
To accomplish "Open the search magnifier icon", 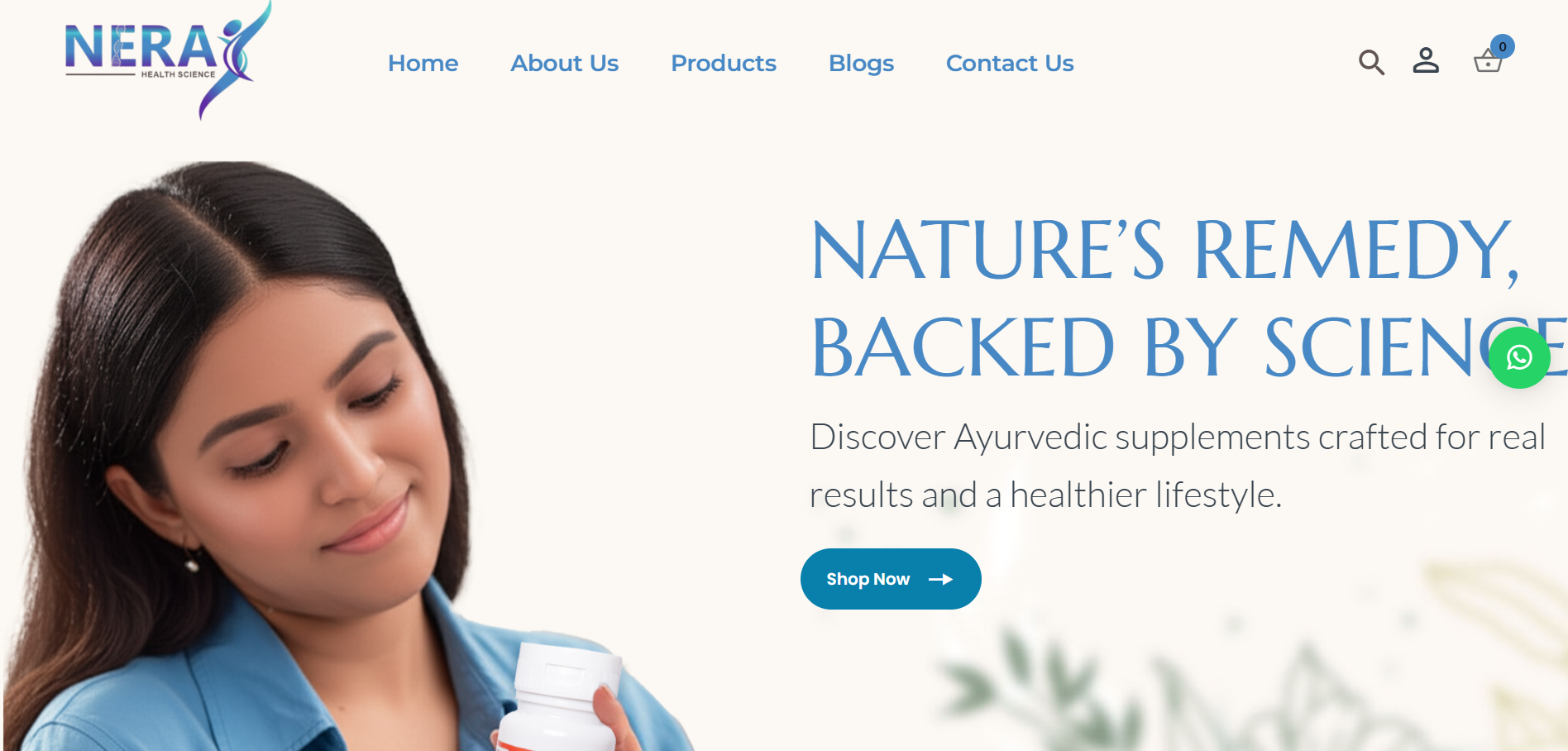I will pyautogui.click(x=1371, y=62).
